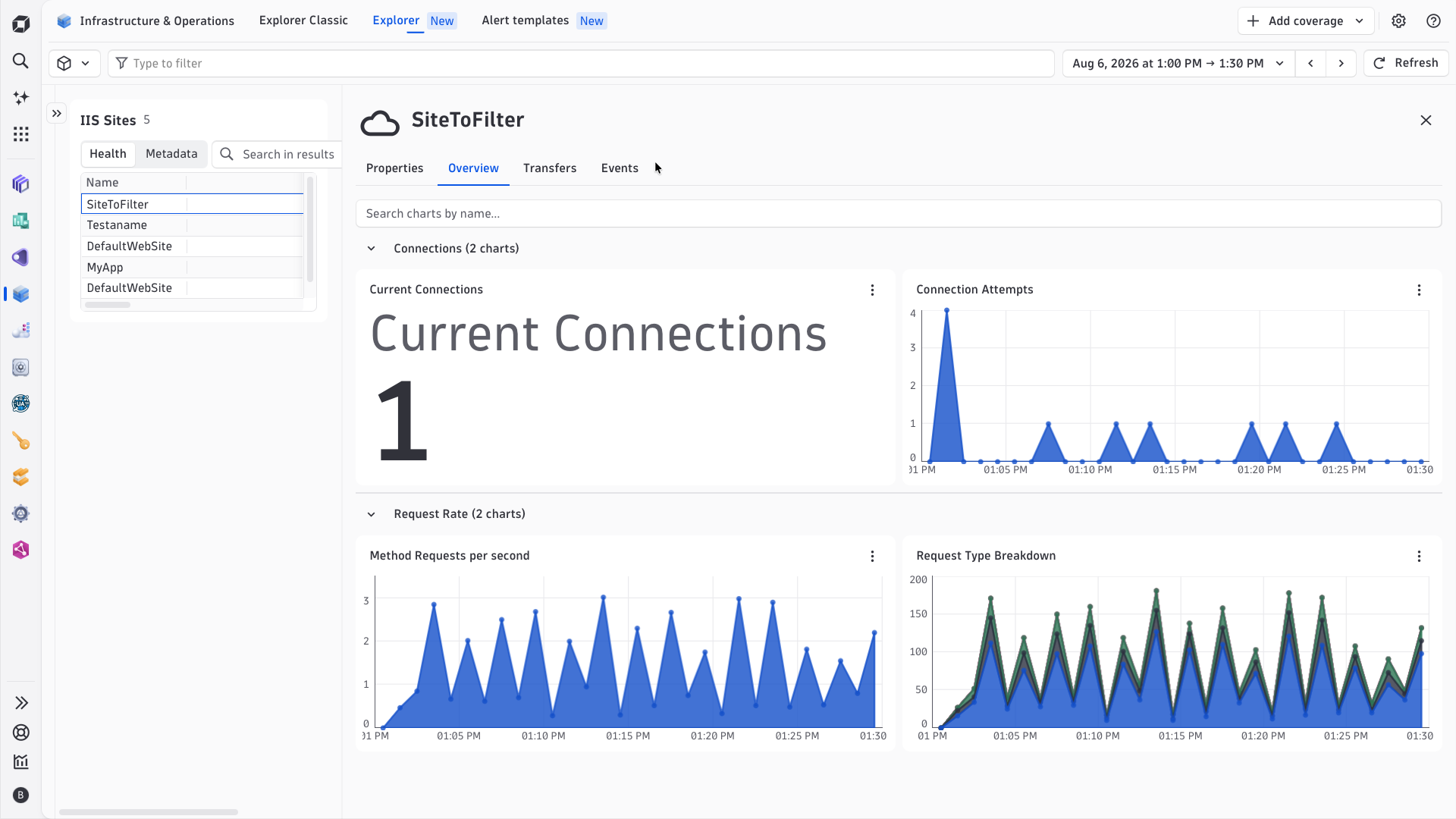
Task: Click the search icon in results box
Action: (x=227, y=154)
